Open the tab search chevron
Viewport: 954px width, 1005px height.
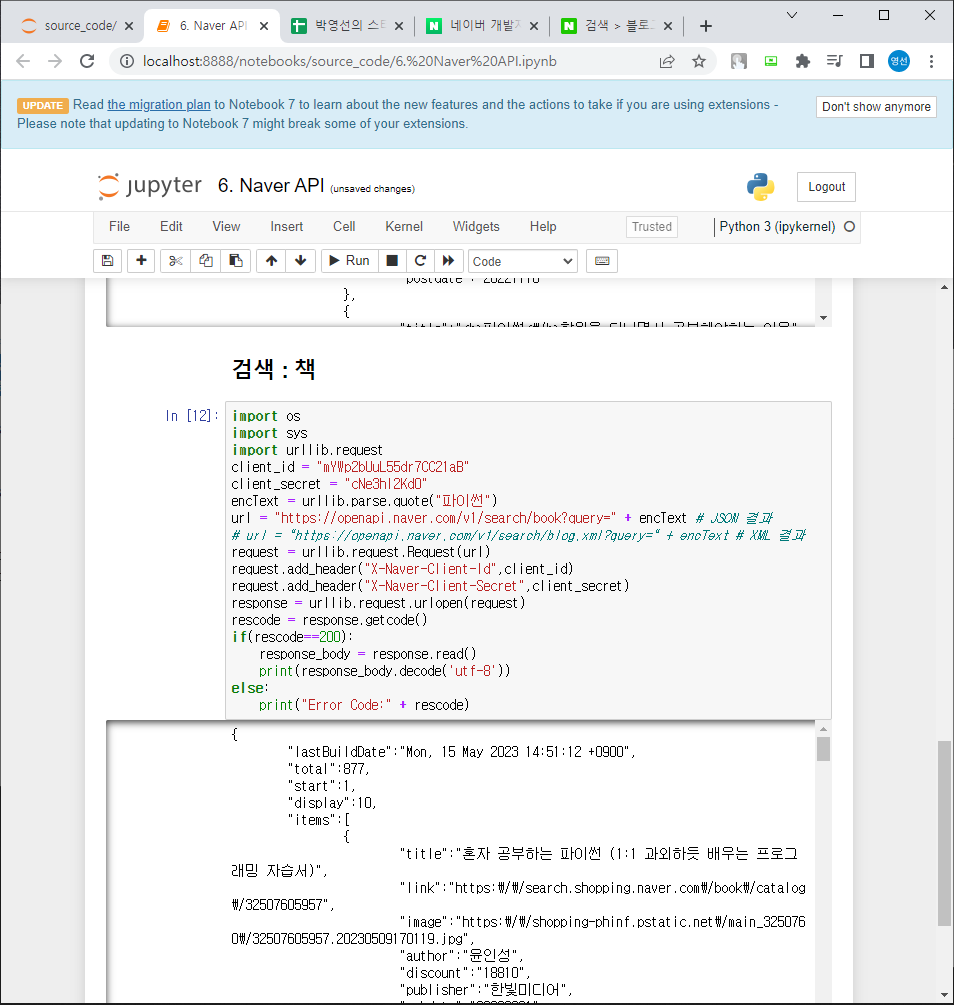tap(792, 15)
